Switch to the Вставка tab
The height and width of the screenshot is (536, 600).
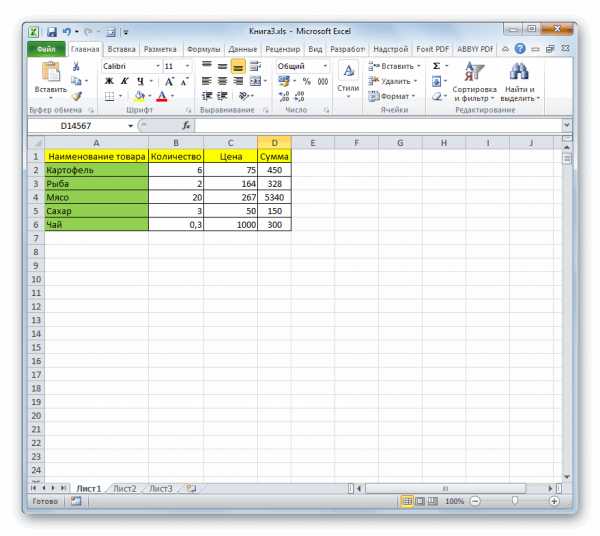pyautogui.click(x=121, y=49)
